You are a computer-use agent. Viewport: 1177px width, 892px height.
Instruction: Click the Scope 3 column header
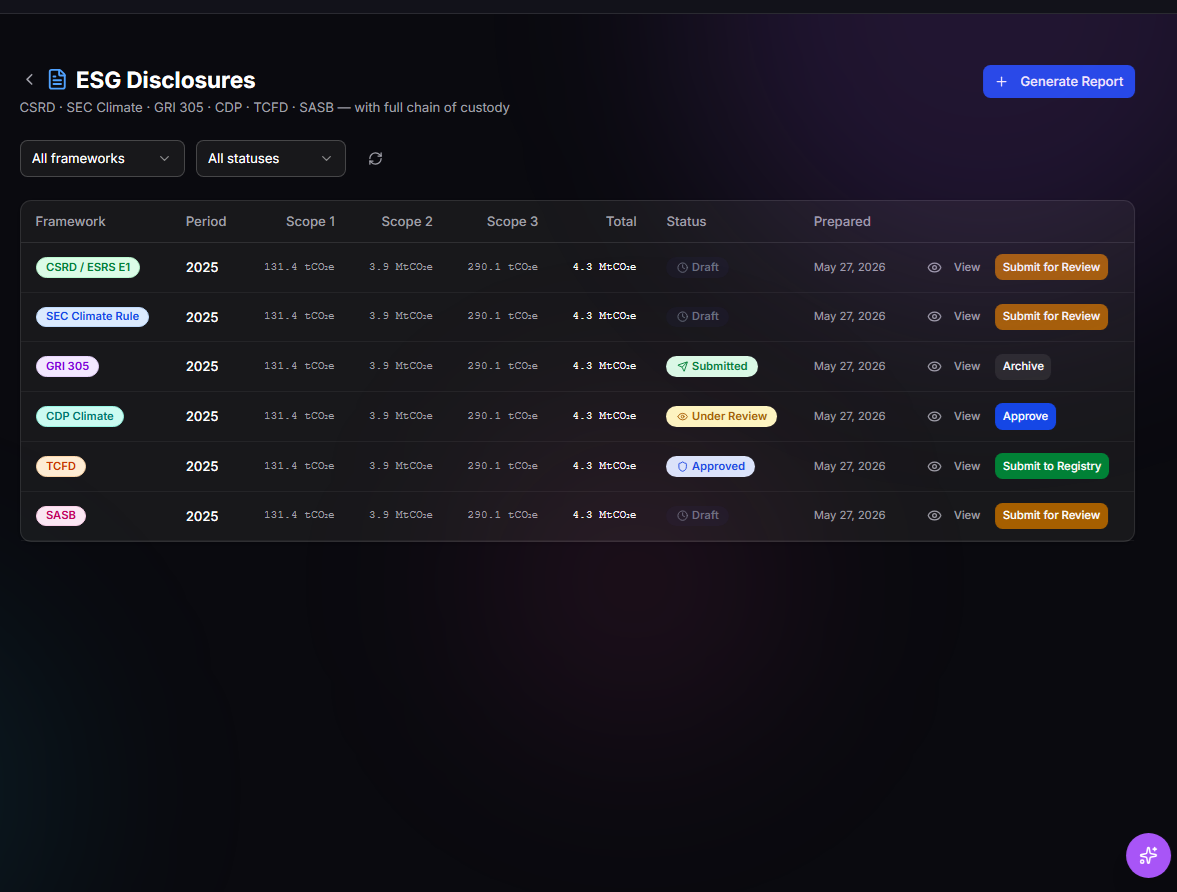(512, 221)
